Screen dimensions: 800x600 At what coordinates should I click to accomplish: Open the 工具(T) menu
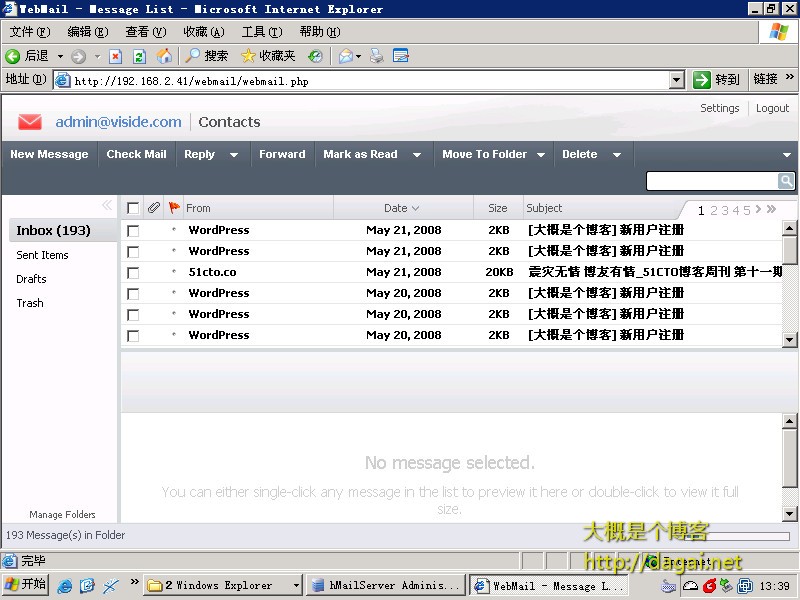point(261,32)
